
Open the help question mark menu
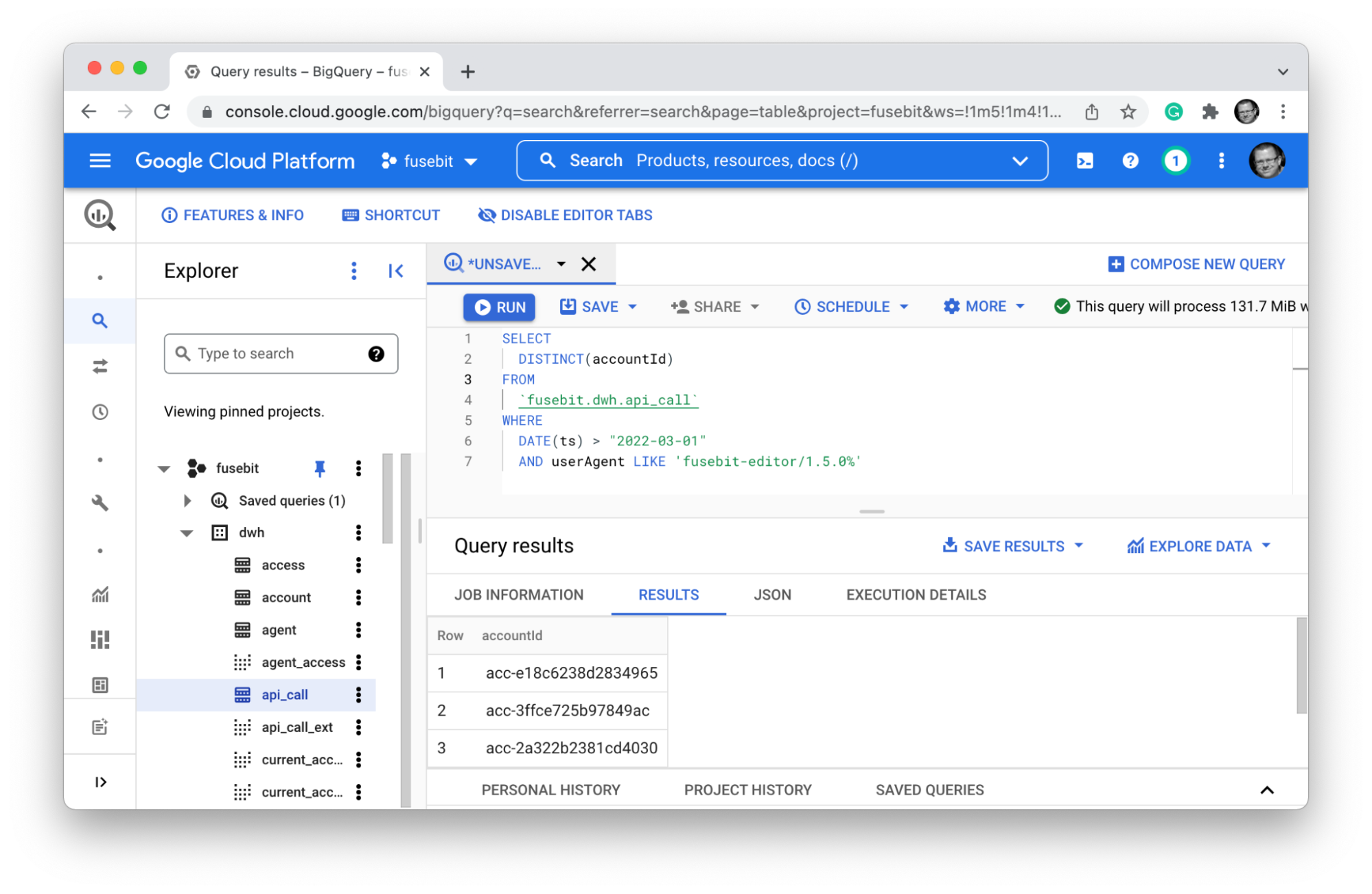pyautogui.click(x=1130, y=161)
